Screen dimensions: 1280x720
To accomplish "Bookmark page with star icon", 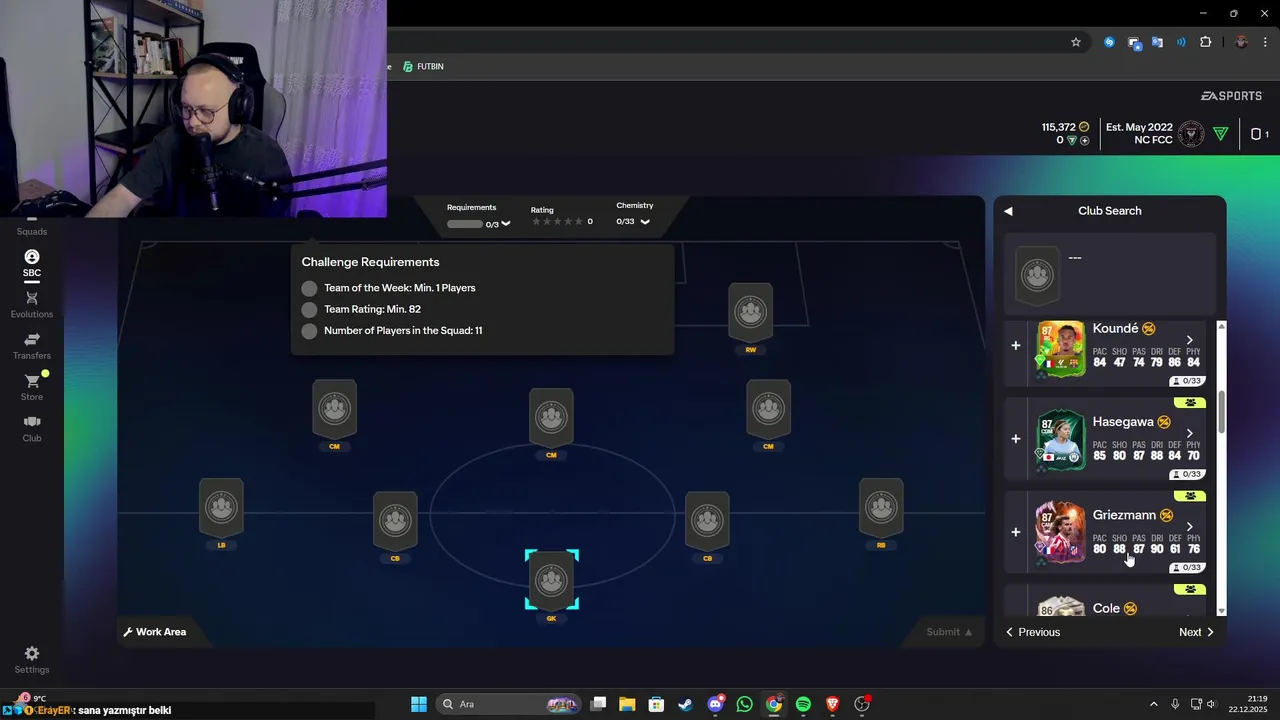I will point(1076,42).
